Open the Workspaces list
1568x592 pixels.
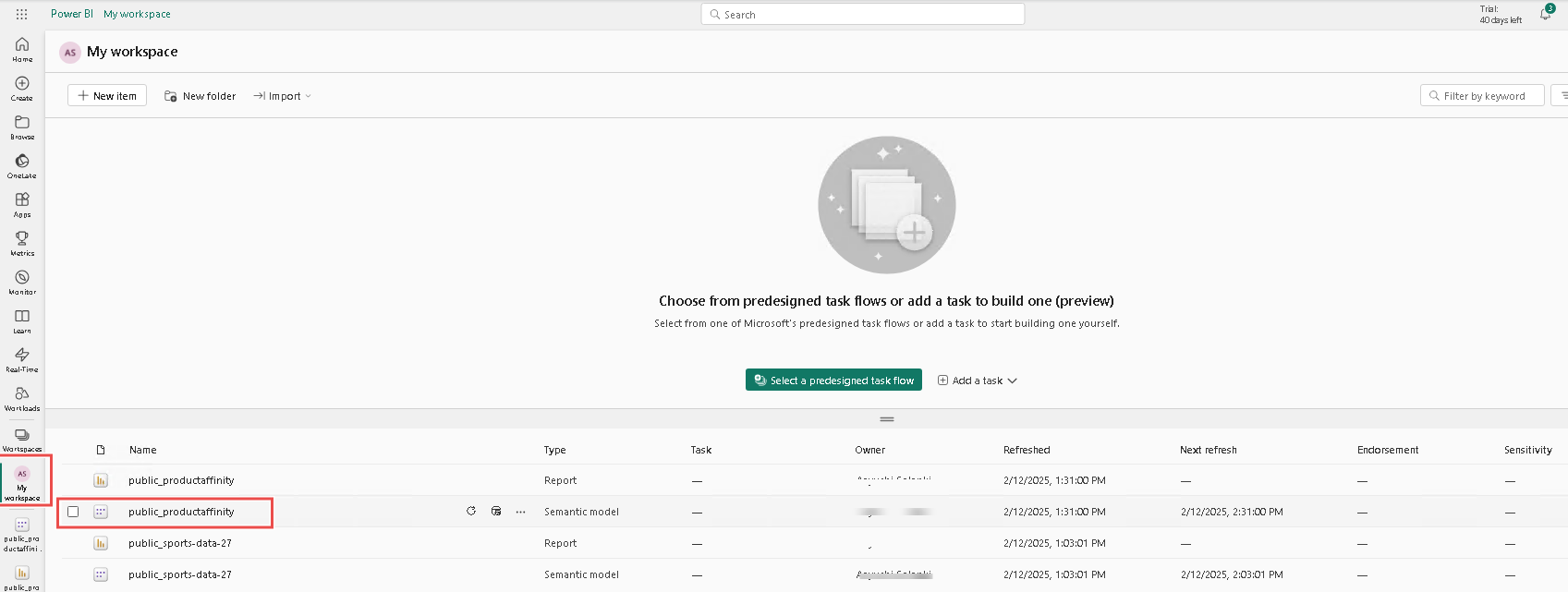[22, 440]
